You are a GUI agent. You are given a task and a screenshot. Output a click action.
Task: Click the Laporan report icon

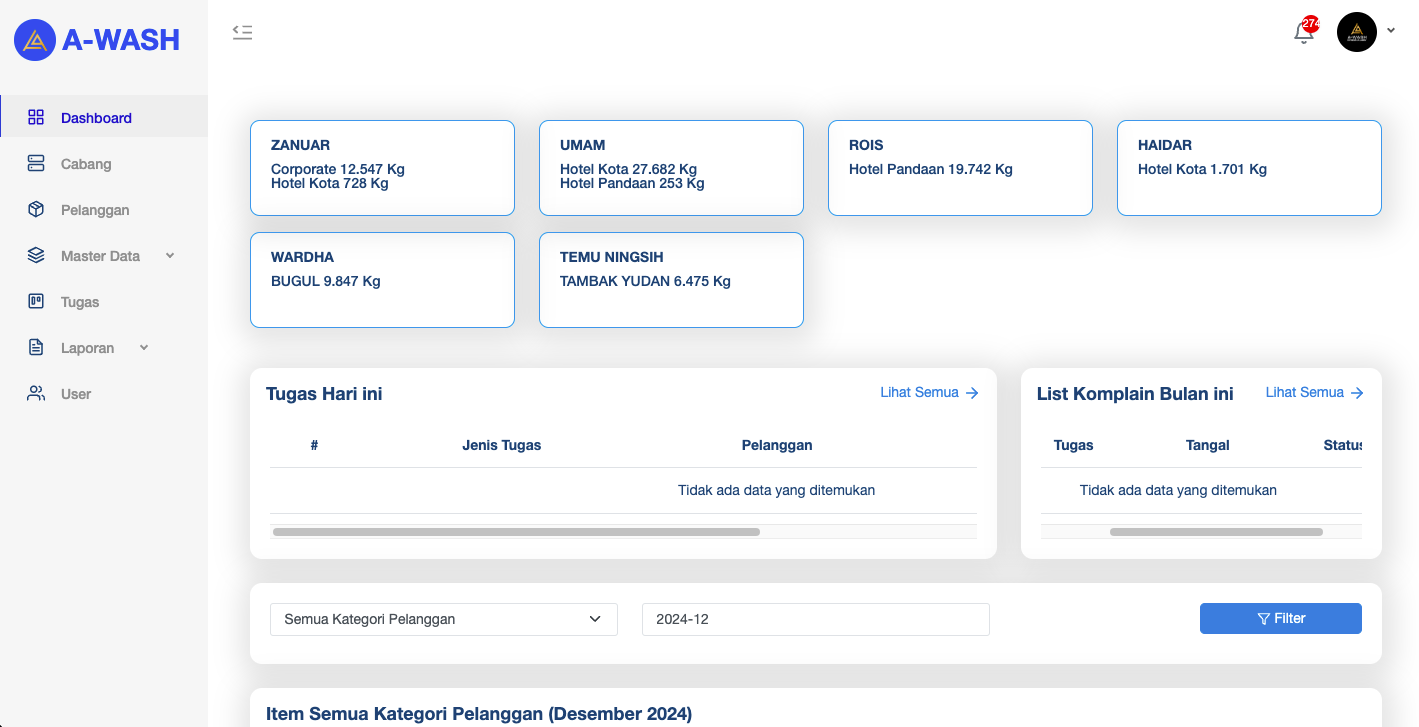click(36, 347)
